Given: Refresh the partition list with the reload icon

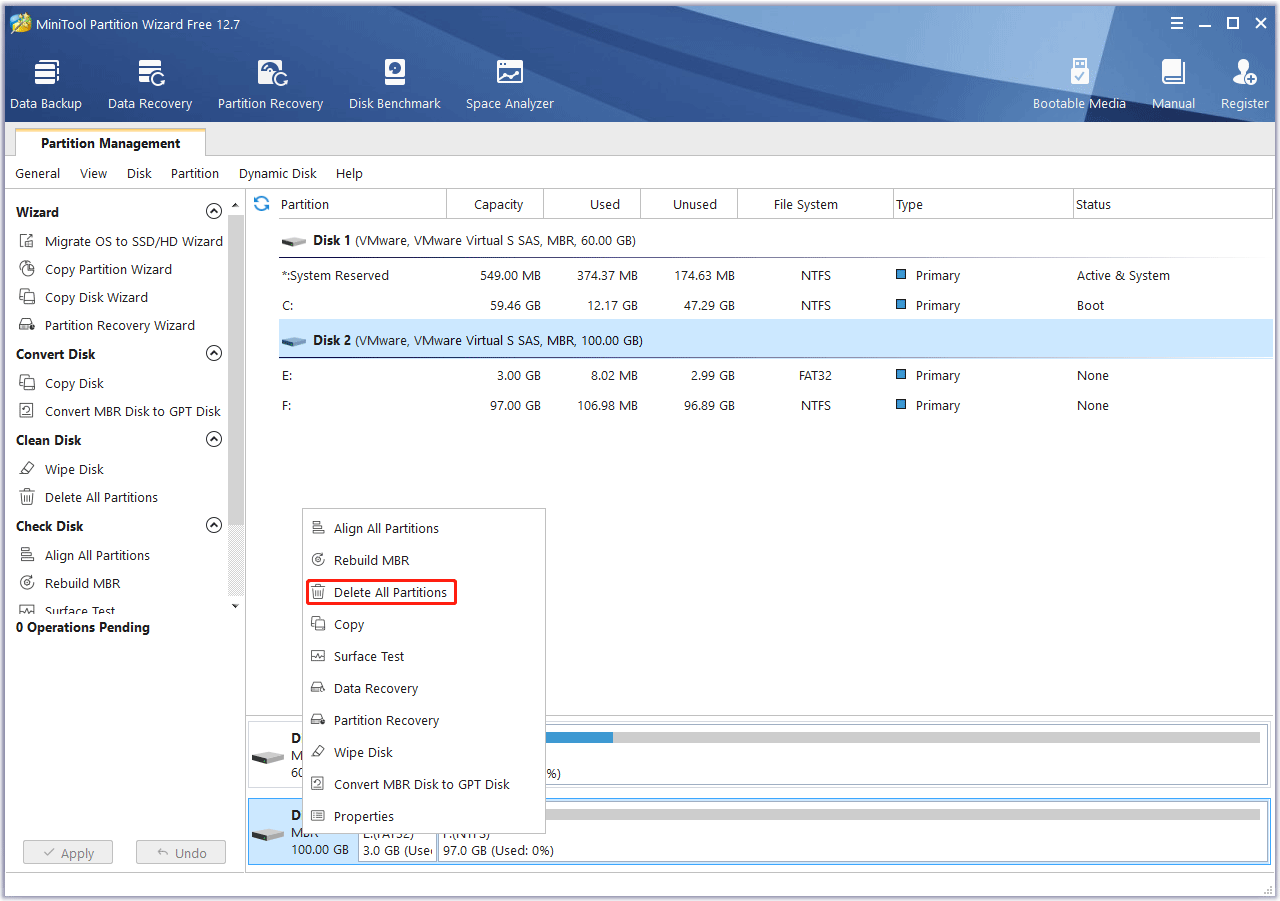Looking at the screenshot, I should (x=262, y=204).
